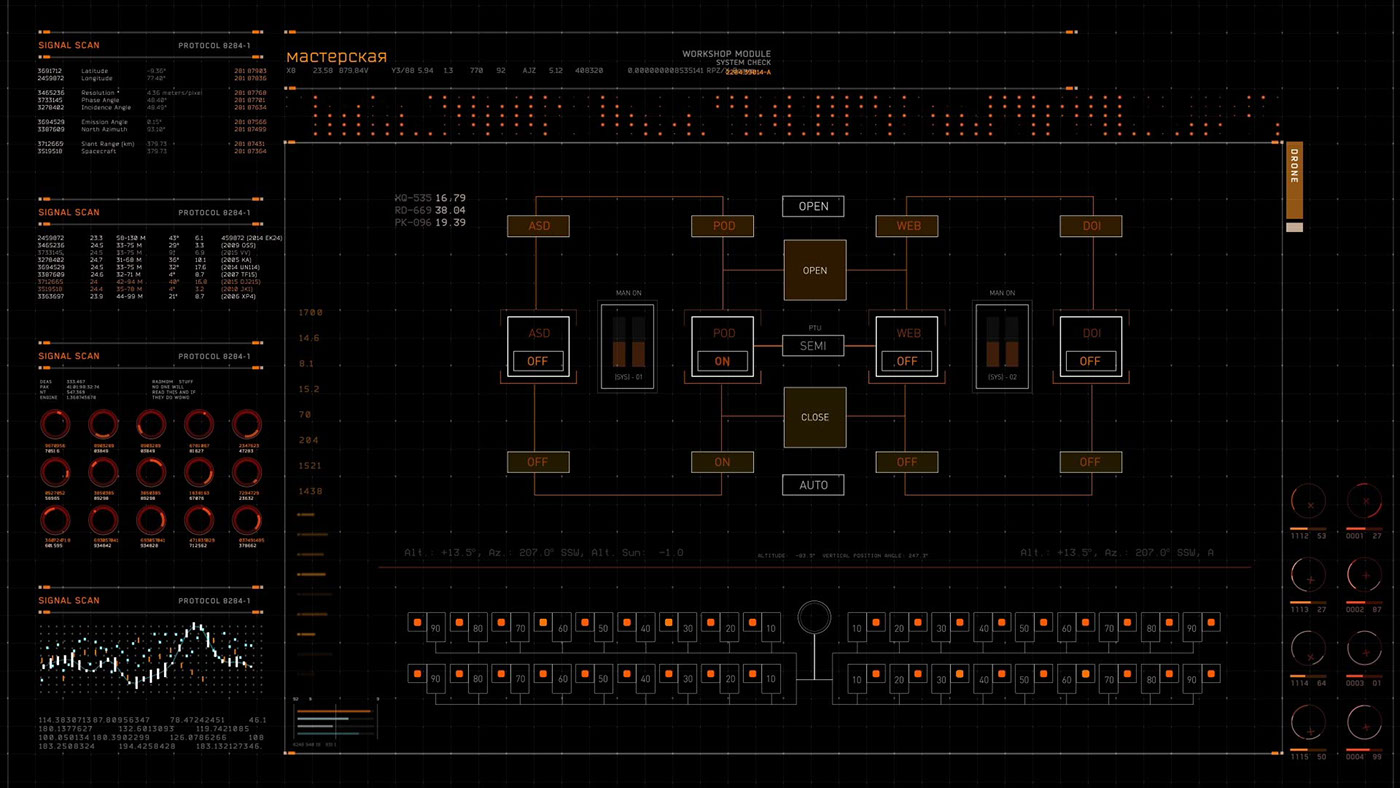
Task: Toggle the ASD module OFF state box
Action: (538, 362)
